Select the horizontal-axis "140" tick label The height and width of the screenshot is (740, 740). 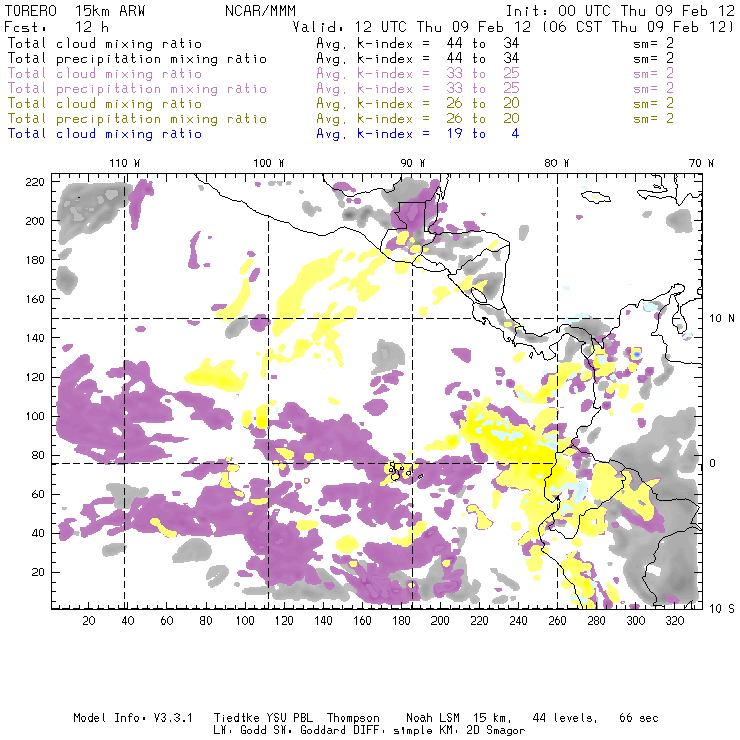[323, 621]
